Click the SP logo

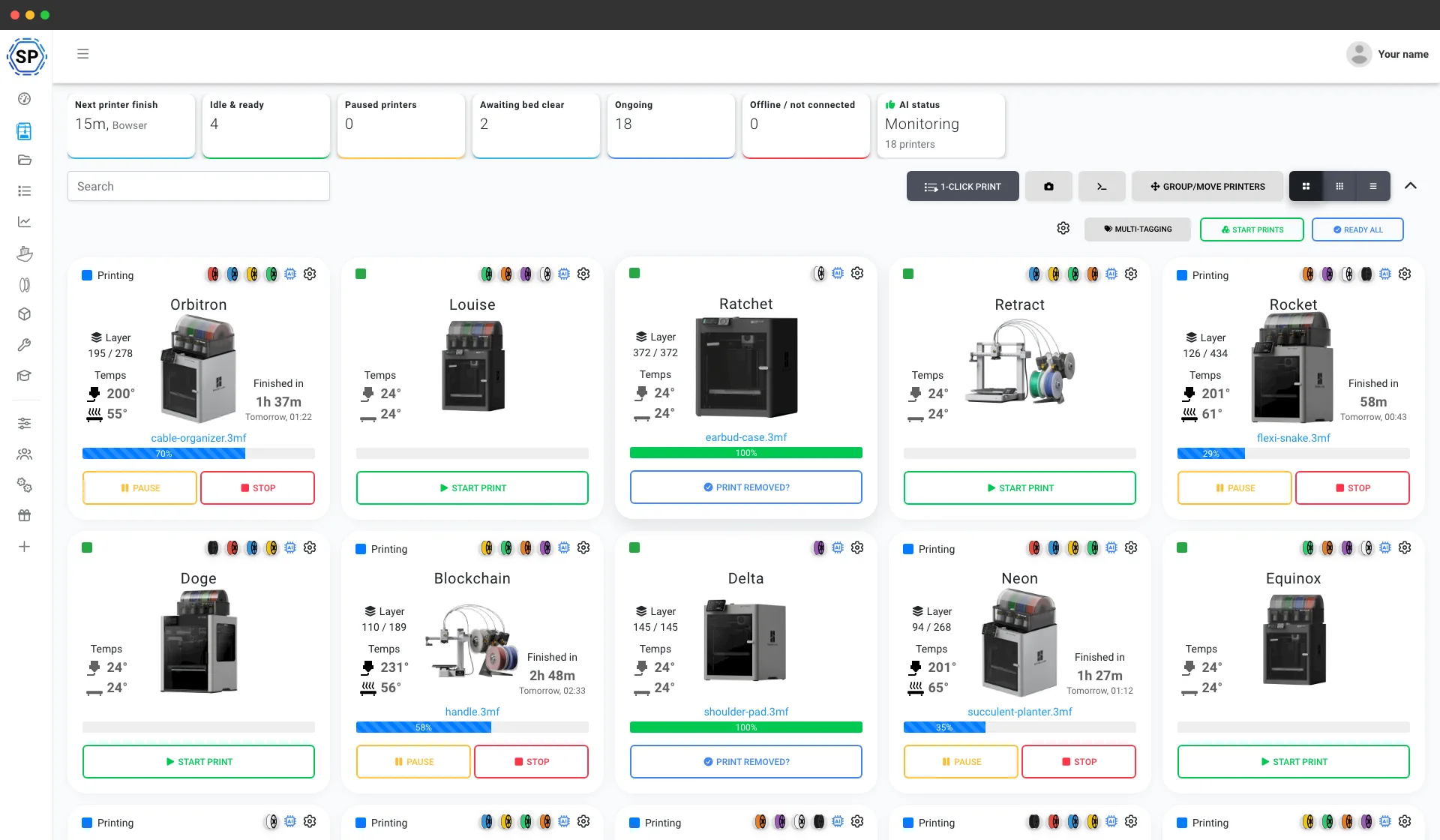coord(27,56)
